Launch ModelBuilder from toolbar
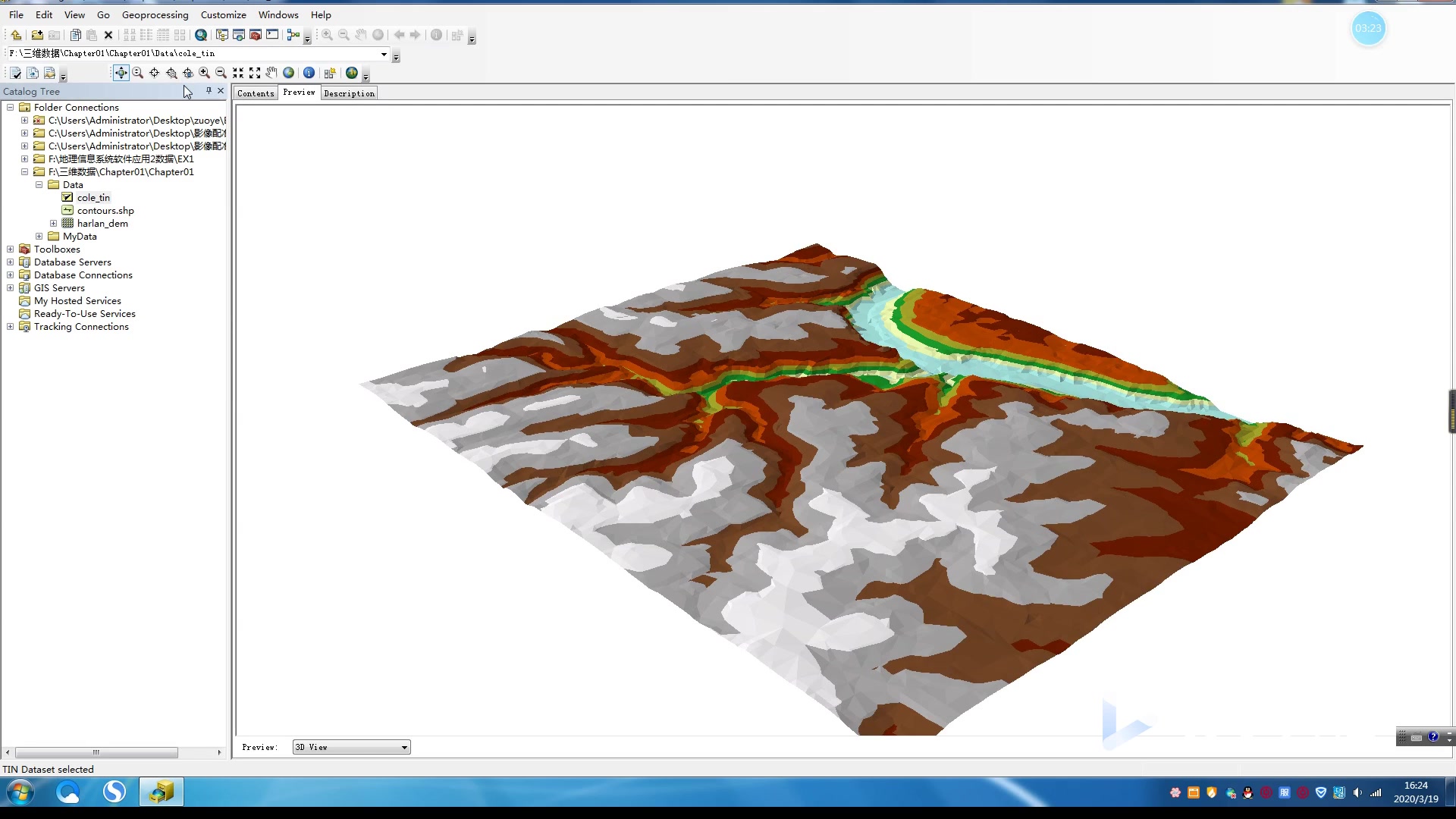The height and width of the screenshot is (819, 1456). click(293, 35)
